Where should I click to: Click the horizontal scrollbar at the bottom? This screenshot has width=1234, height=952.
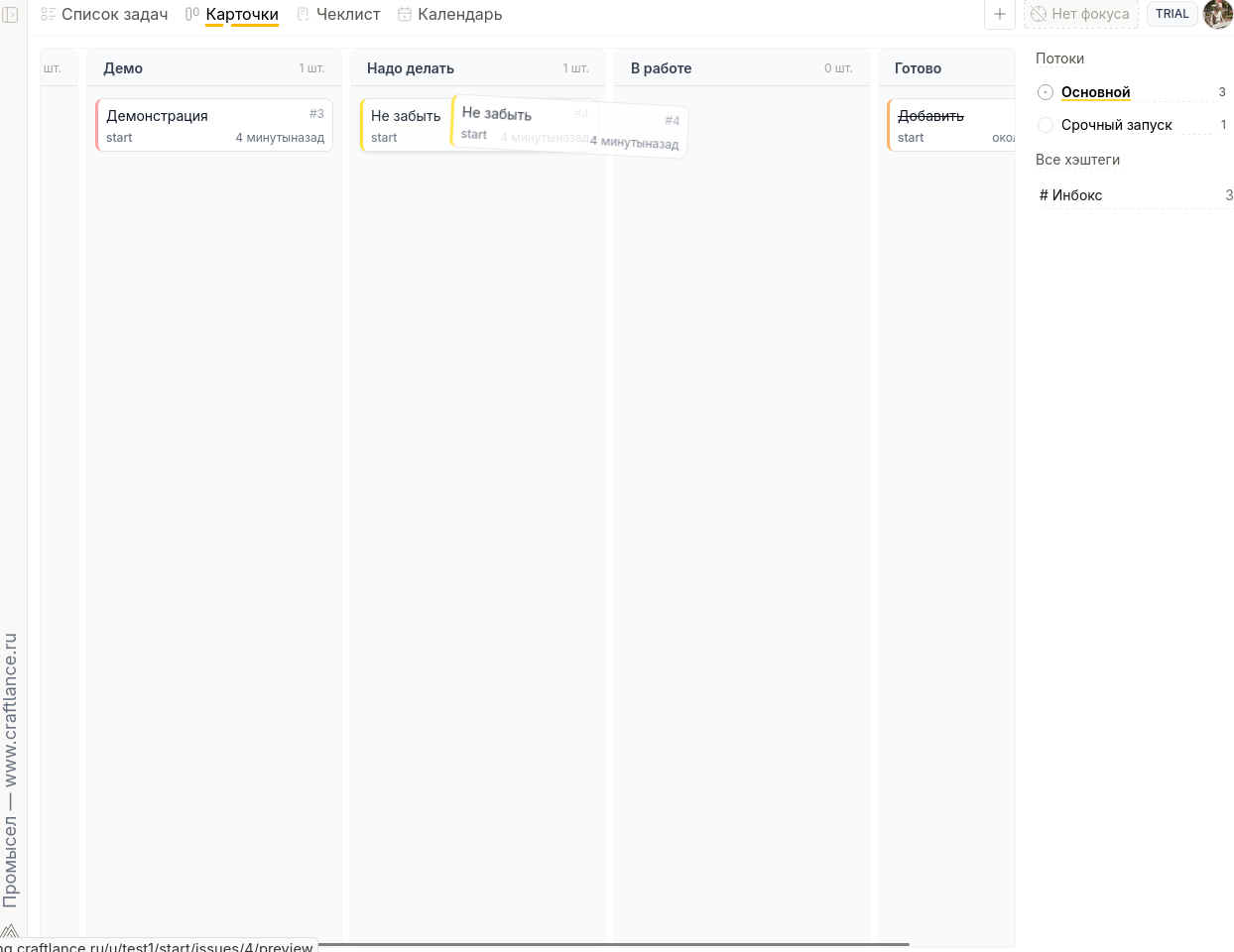point(612,944)
